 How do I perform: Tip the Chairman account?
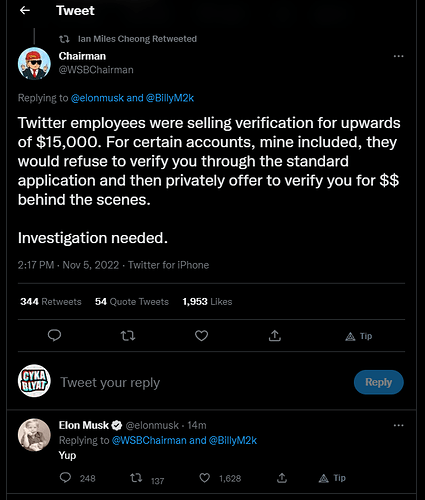359,336
